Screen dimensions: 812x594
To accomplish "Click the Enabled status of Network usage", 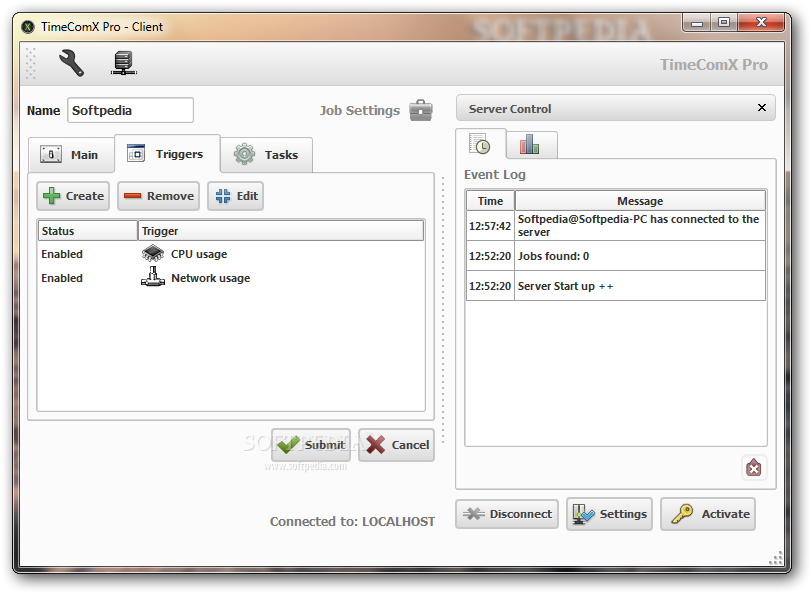I will [62, 278].
